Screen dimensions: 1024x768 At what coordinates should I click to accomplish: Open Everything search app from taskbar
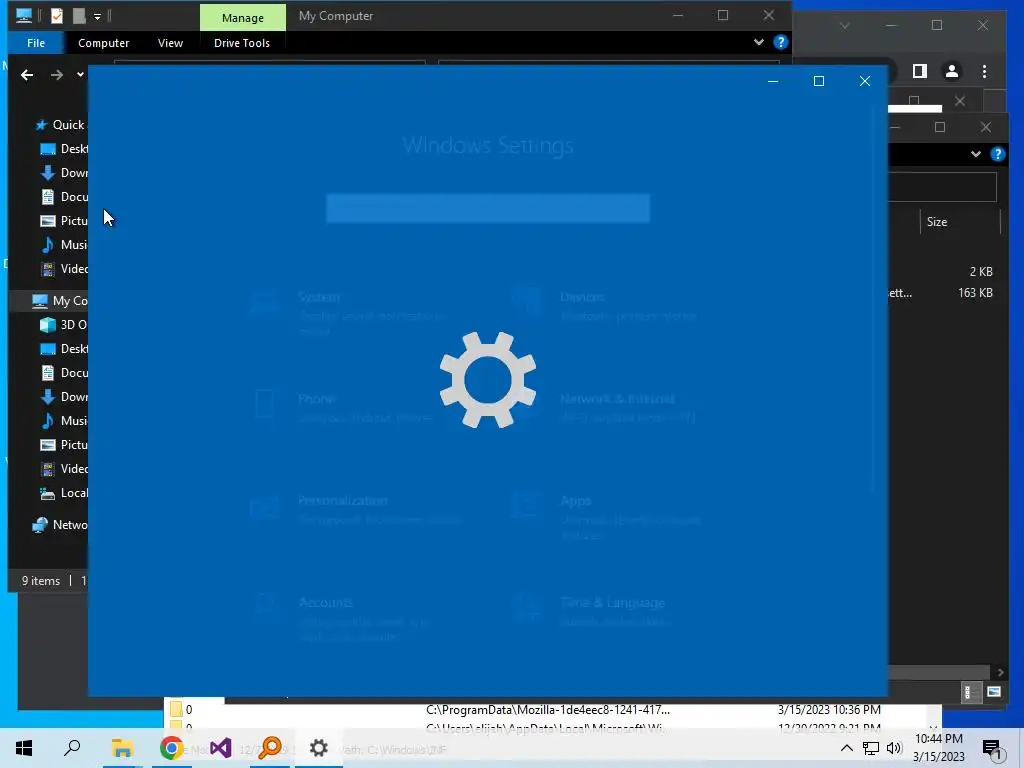pyautogui.click(x=270, y=748)
